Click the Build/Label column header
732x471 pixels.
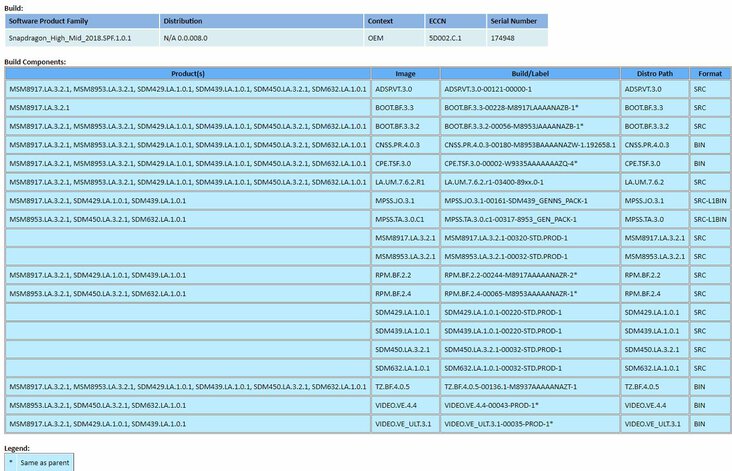[530, 74]
